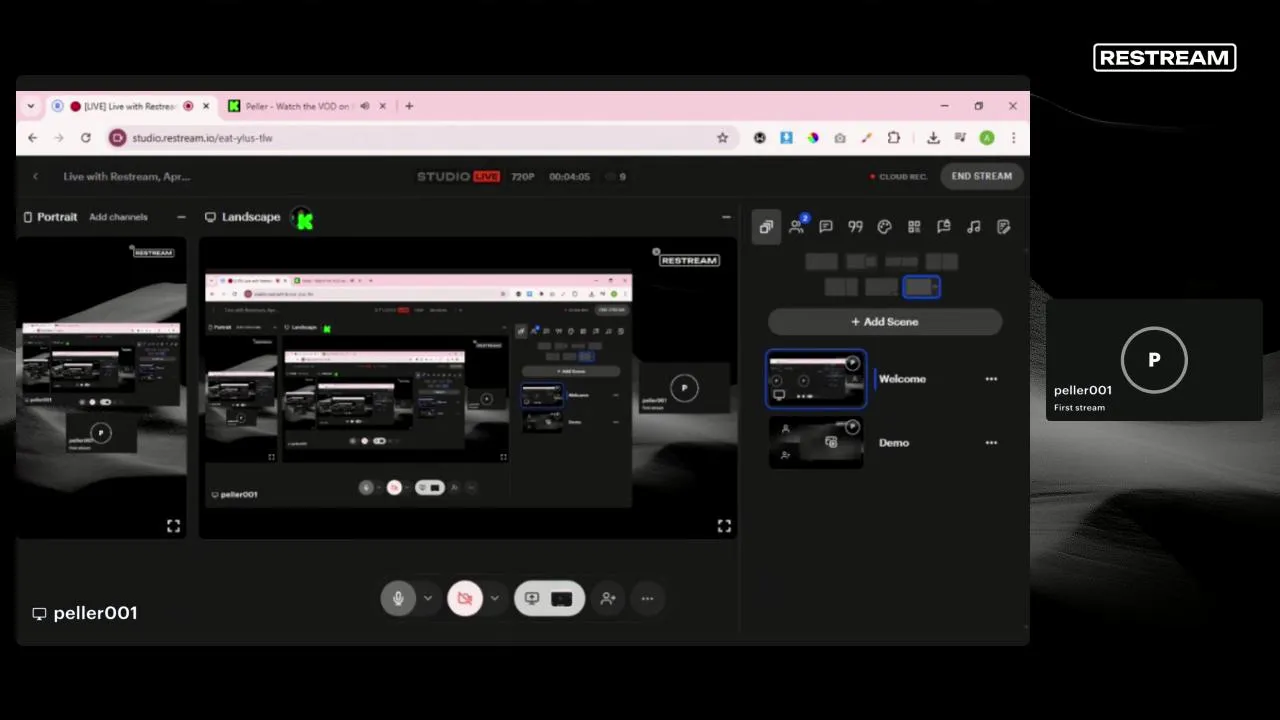The height and width of the screenshot is (720, 1280).
Task: Click the Kick channel icon beside Landscape
Action: click(304, 219)
